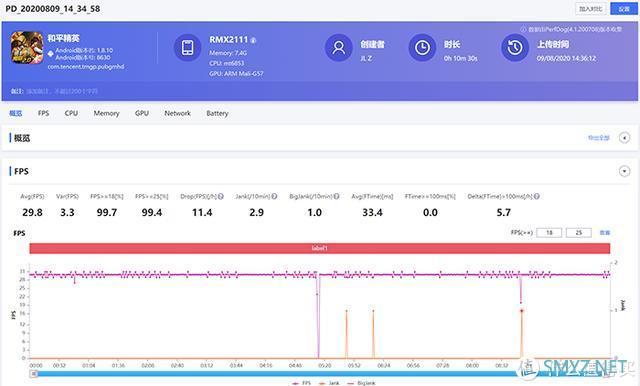Click the creator person icon
Viewport: 640px width, 386px height.
[x=338, y=48]
